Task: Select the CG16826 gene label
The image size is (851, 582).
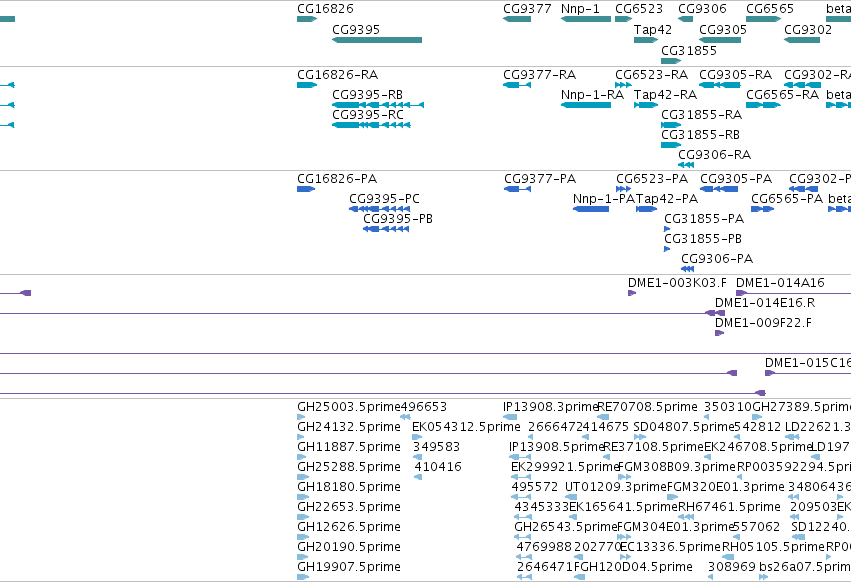Action: (325, 9)
